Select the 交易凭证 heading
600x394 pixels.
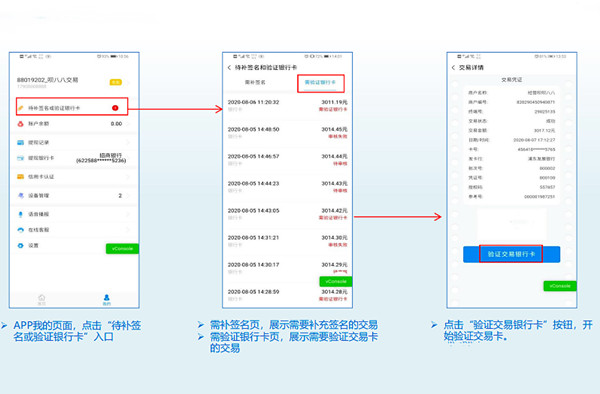(x=512, y=80)
